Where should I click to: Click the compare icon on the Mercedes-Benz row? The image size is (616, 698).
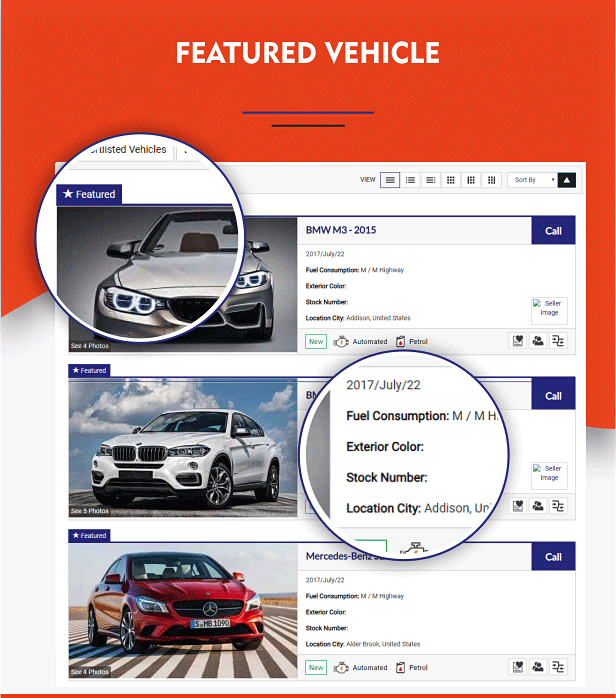click(x=558, y=667)
